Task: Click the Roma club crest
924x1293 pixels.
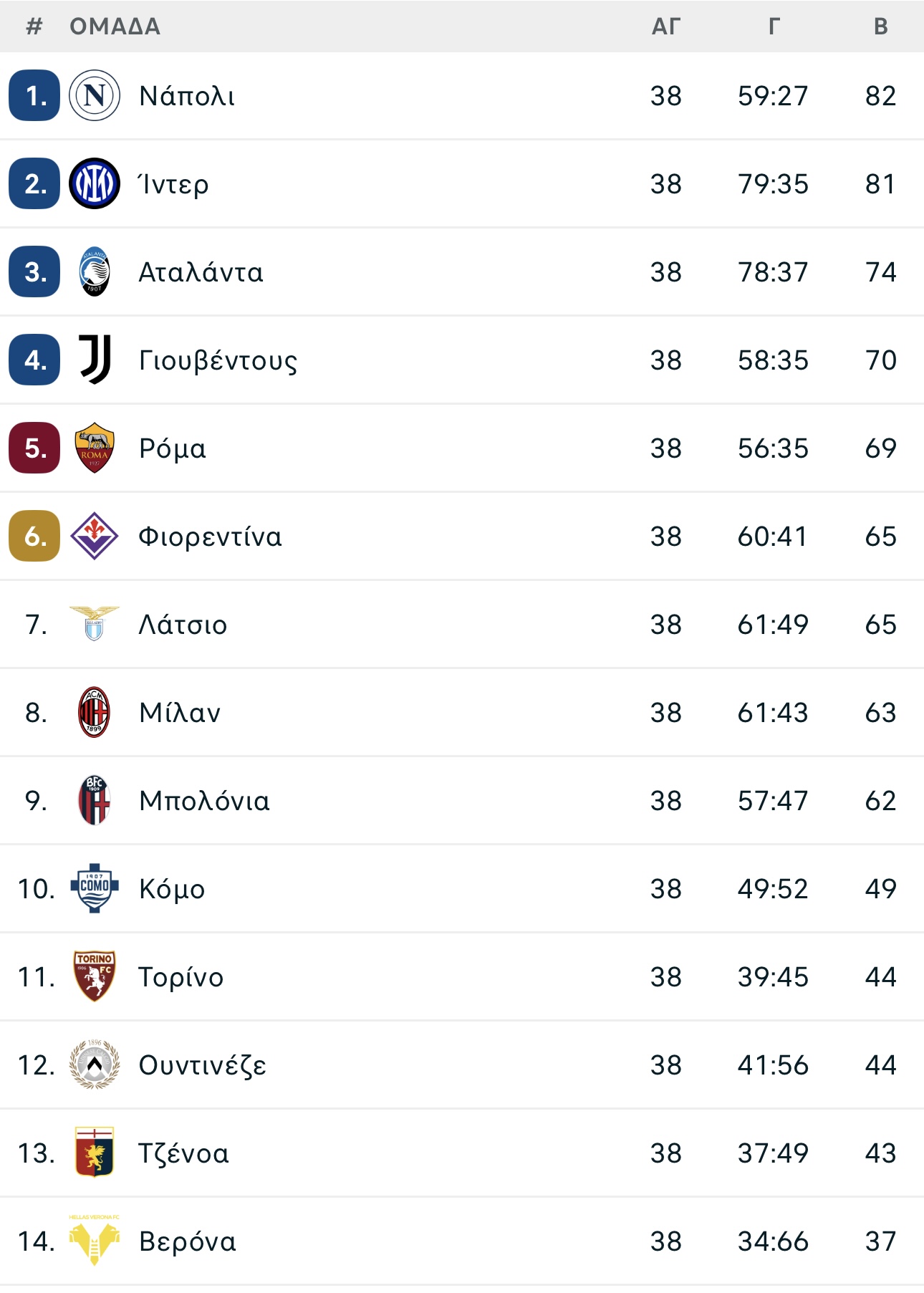Action: coord(95,448)
